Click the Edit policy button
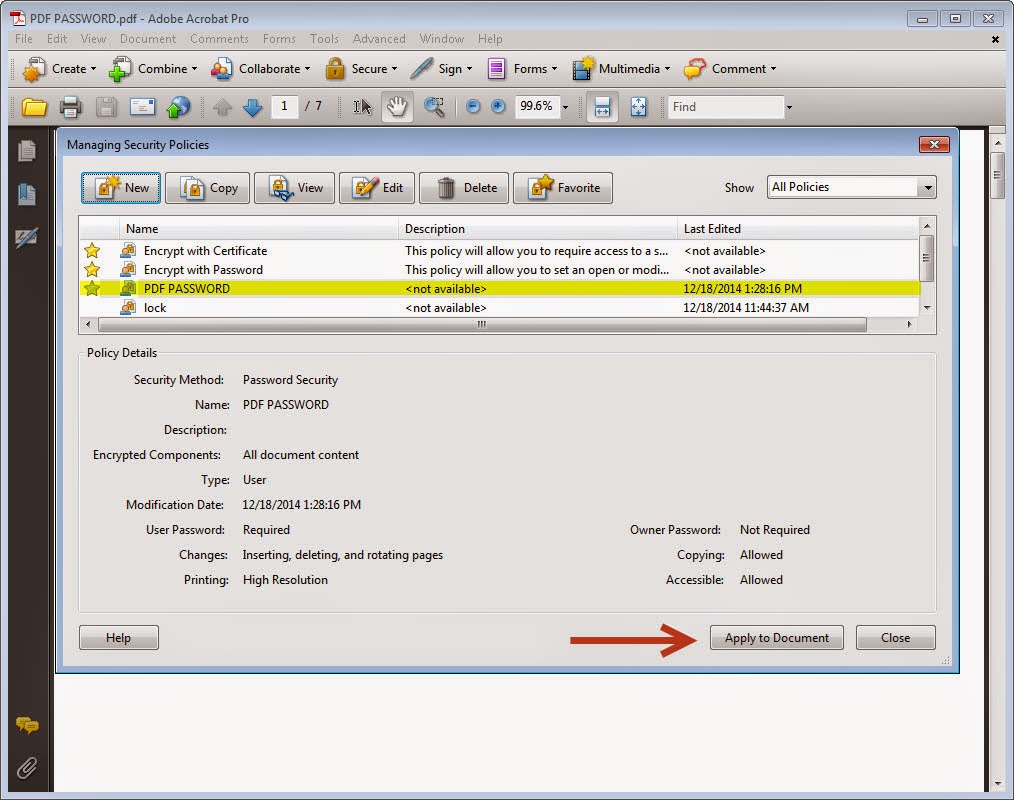This screenshot has width=1014, height=800. (x=377, y=188)
